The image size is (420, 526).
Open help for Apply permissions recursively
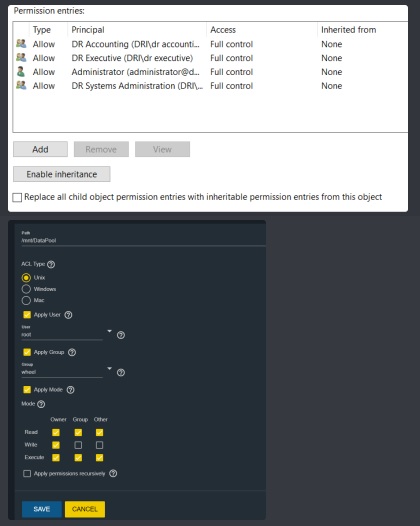113,474
